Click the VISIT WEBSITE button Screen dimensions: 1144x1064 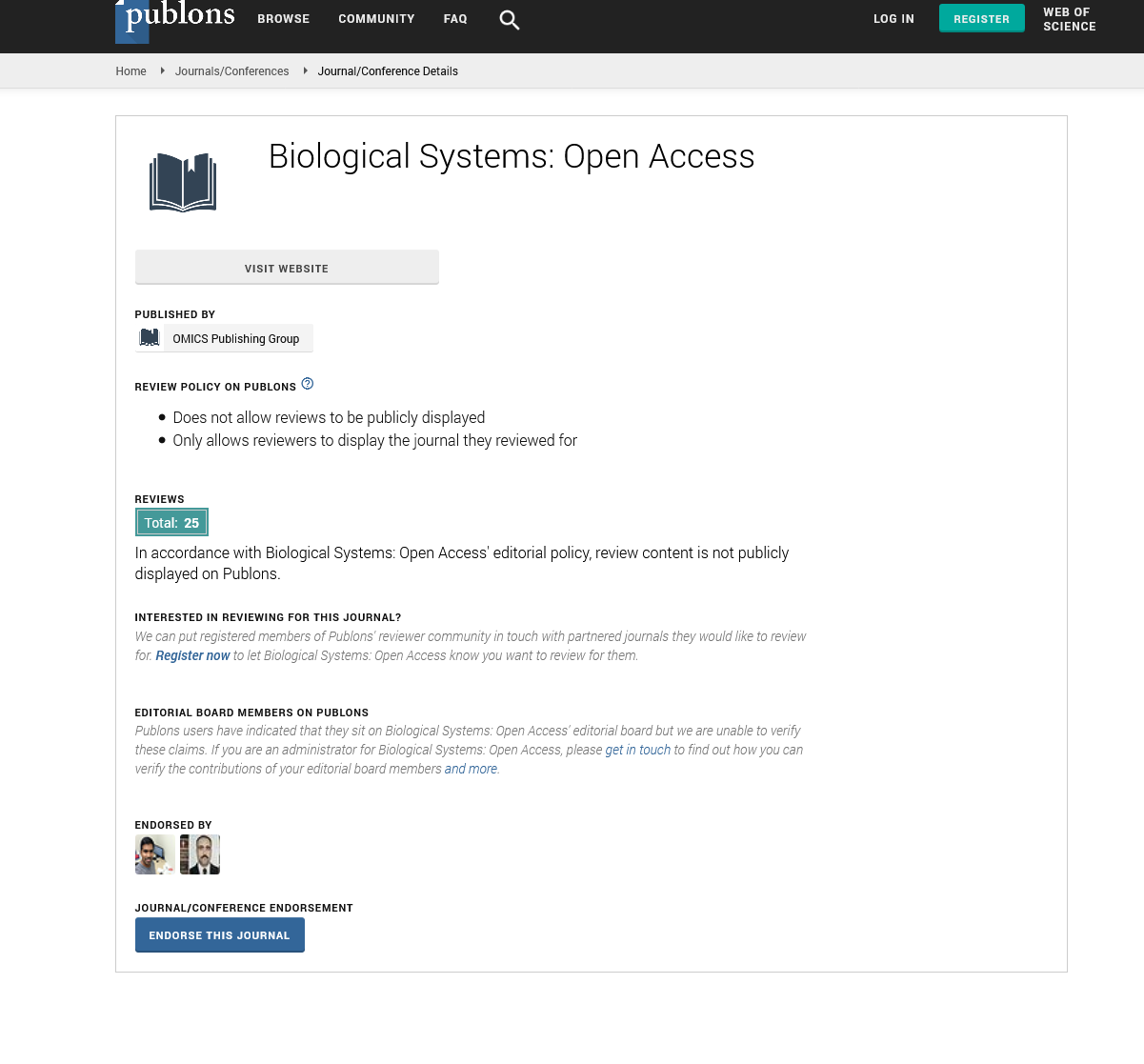pos(287,268)
